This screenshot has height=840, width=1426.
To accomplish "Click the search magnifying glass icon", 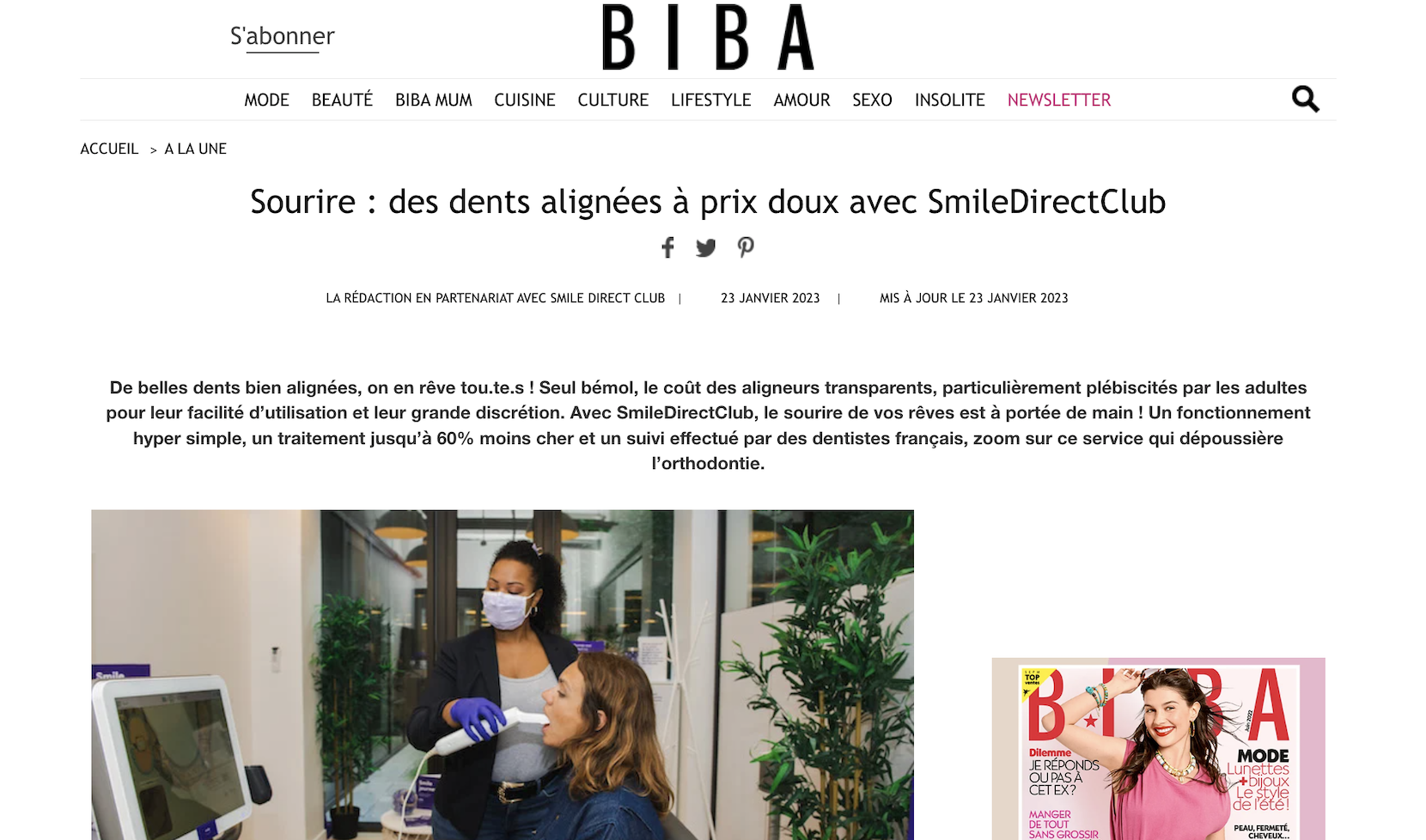I will point(1305,100).
